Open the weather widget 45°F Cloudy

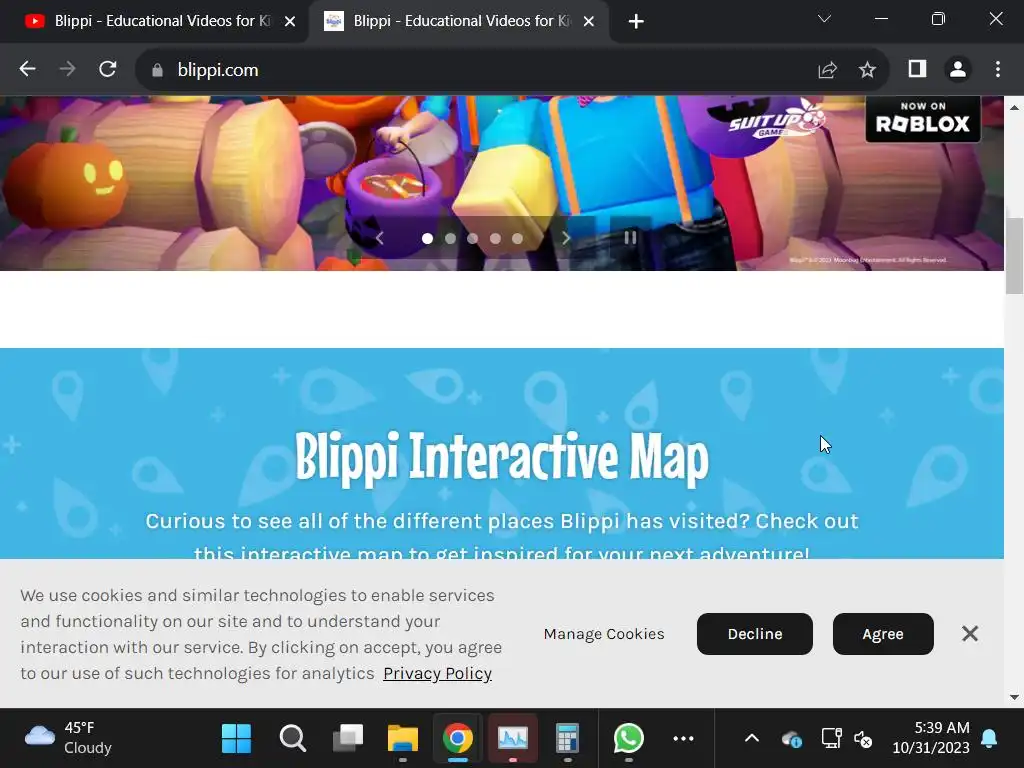(x=68, y=738)
